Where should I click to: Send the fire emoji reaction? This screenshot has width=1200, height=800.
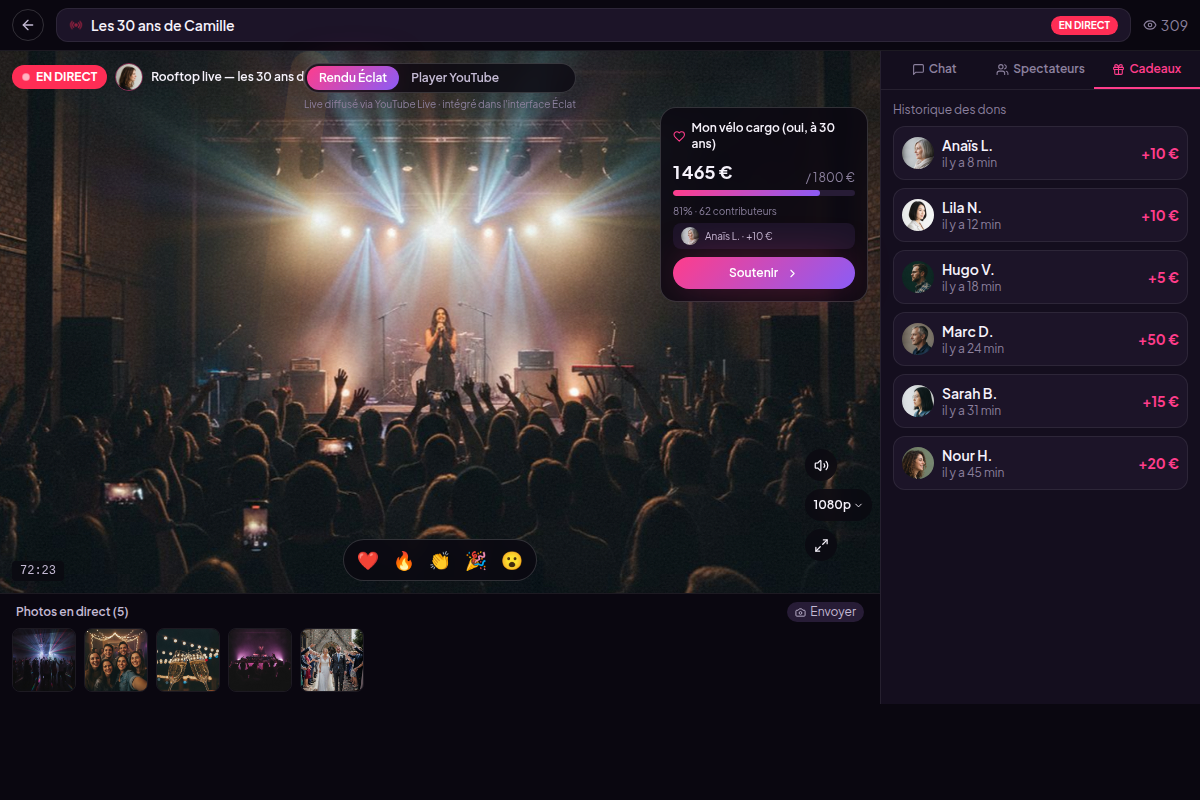click(404, 561)
